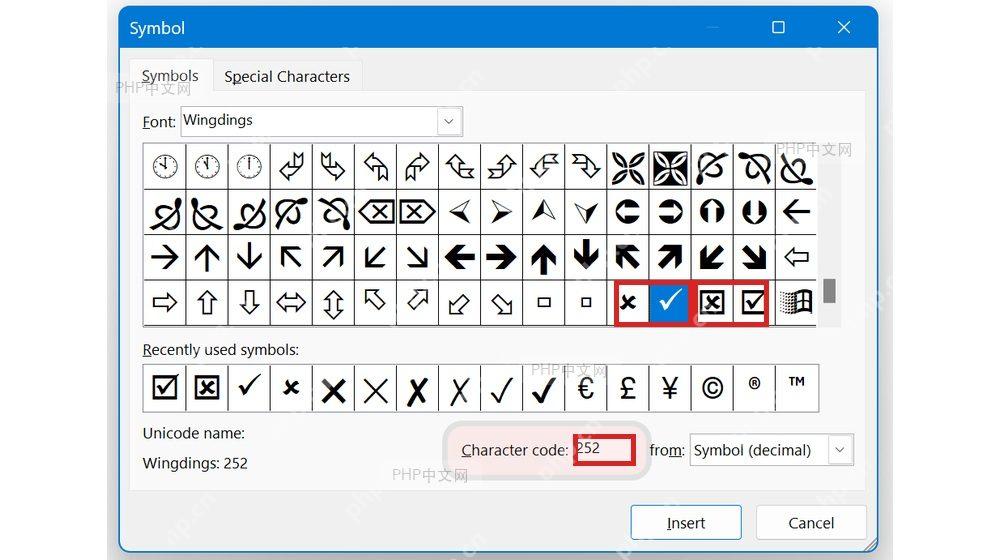This screenshot has width=1000, height=560.
Task: Switch to the Symbols tab
Action: pyautogui.click(x=170, y=76)
